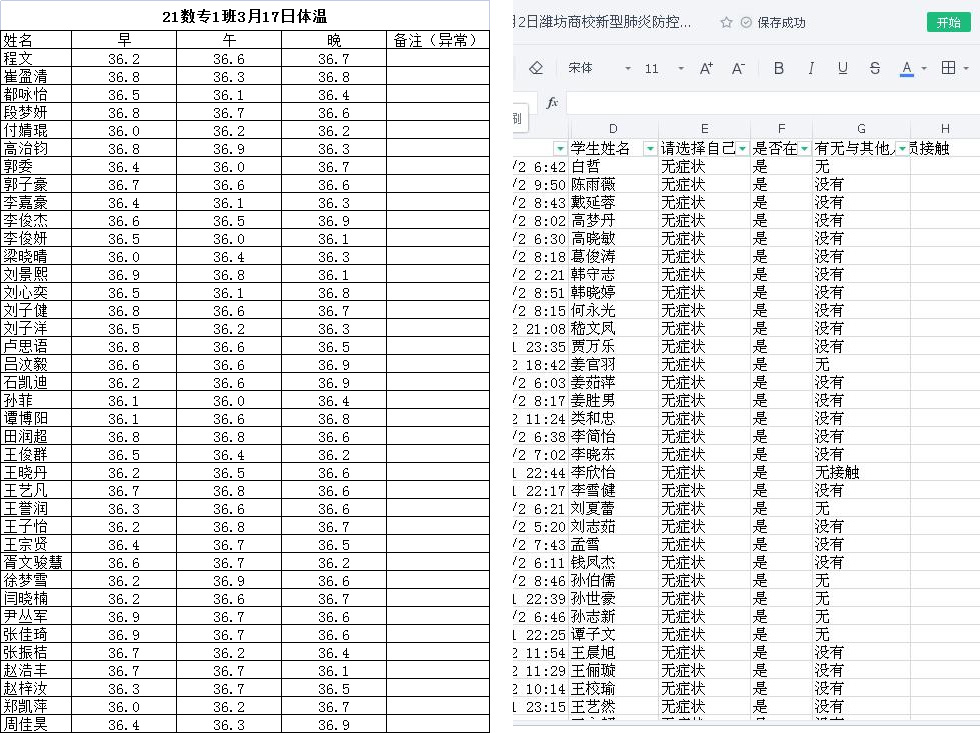This screenshot has height=733, width=980.
Task: Open the font color dropdown arrow
Action: (924, 69)
